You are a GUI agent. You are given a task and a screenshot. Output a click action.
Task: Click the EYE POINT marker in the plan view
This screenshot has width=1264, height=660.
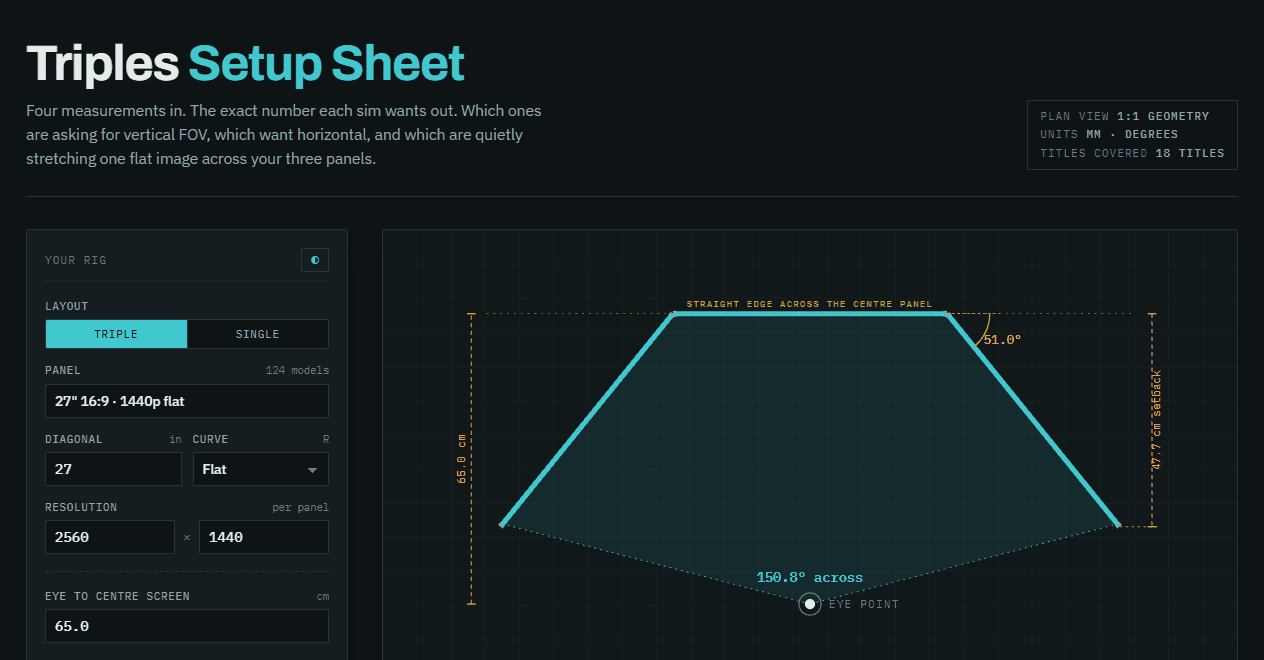pos(810,604)
